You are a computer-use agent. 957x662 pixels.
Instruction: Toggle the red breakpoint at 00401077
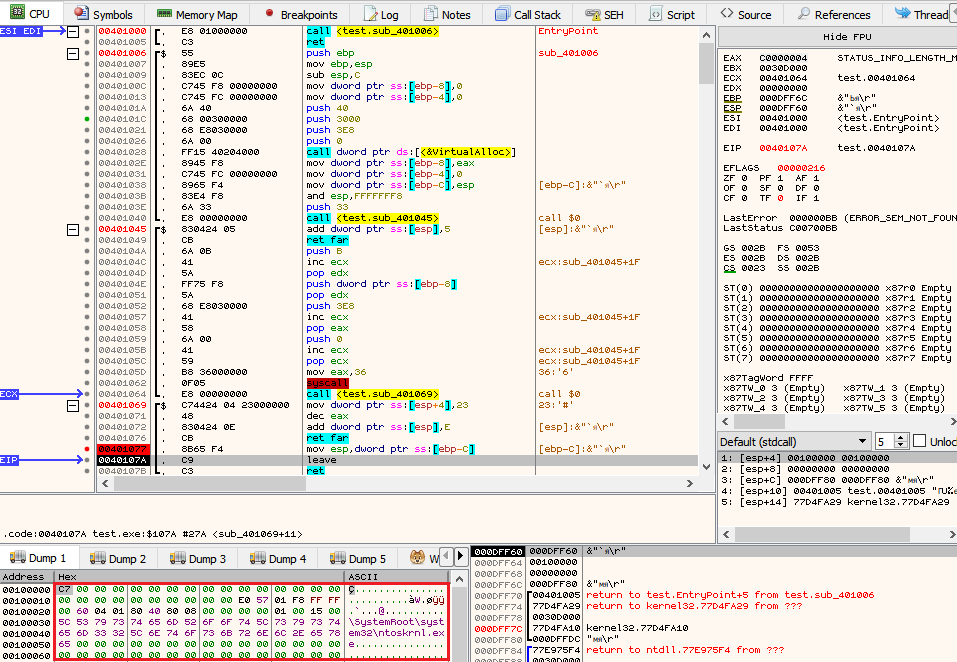tap(88, 448)
